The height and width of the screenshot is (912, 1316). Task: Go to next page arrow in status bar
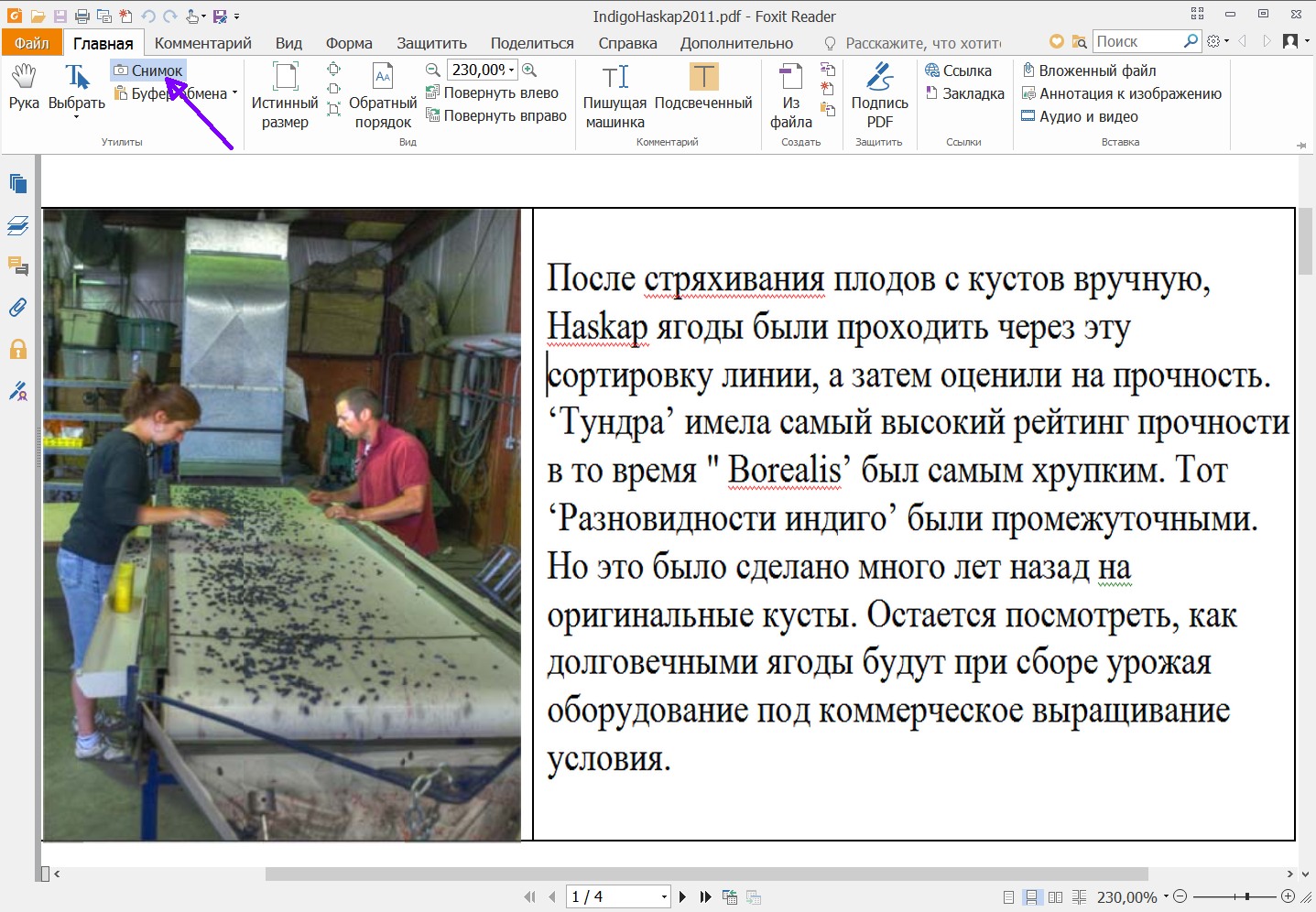coord(682,897)
